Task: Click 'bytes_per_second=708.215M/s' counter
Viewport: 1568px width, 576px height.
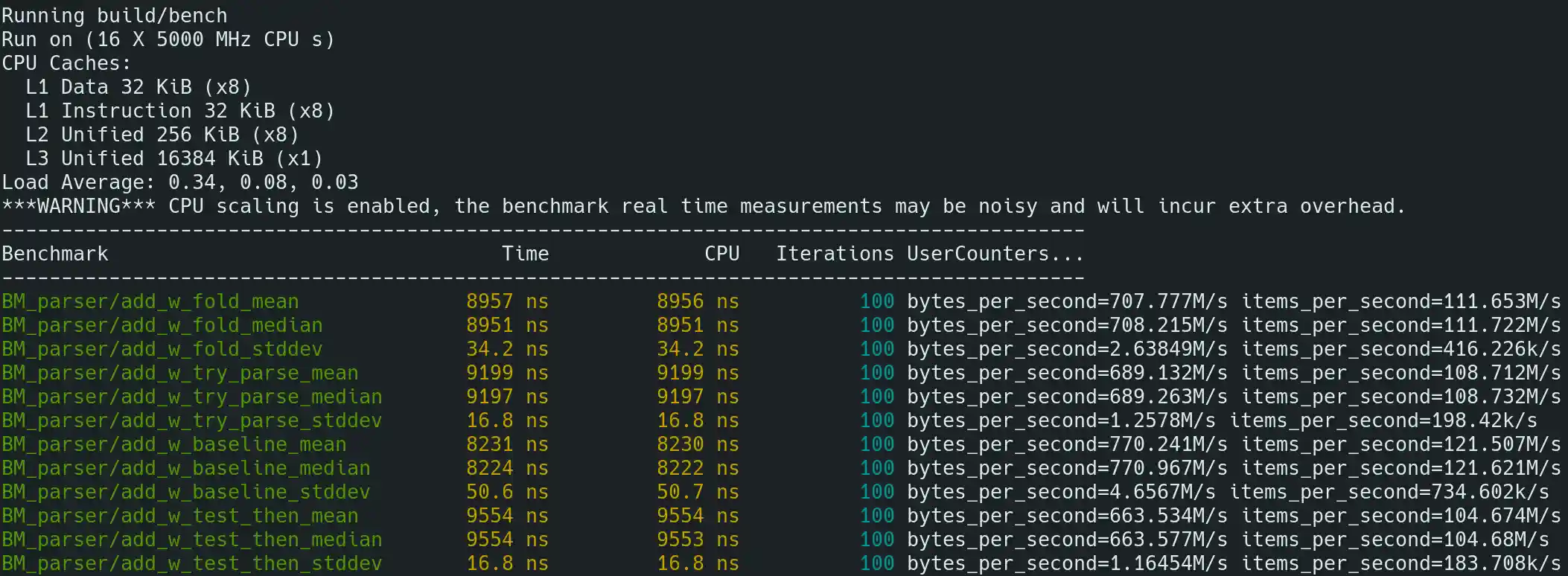Action: (x=1067, y=325)
